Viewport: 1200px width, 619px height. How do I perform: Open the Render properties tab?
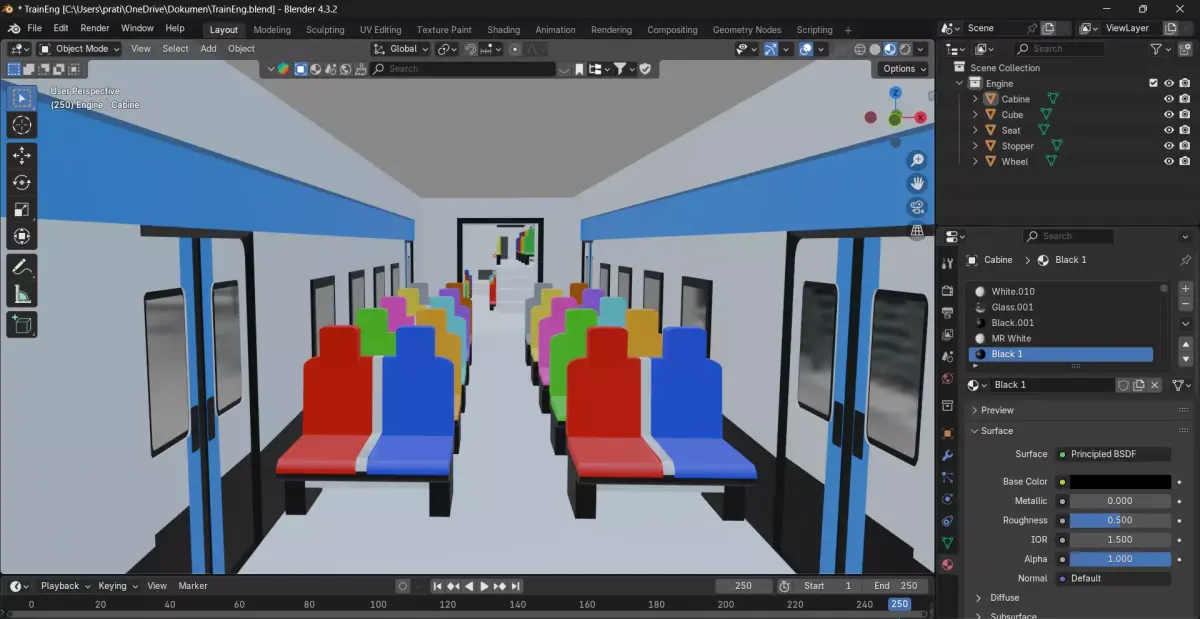(947, 291)
